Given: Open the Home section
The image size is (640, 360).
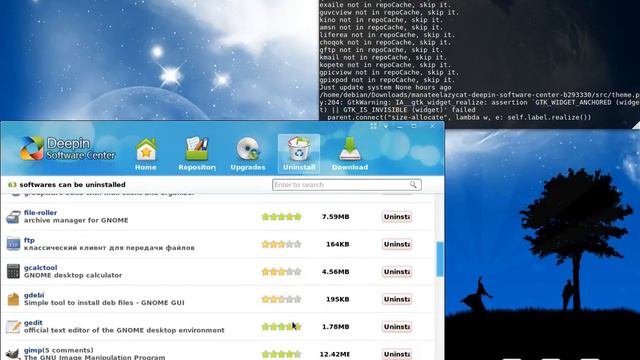Looking at the screenshot, I should tap(146, 154).
